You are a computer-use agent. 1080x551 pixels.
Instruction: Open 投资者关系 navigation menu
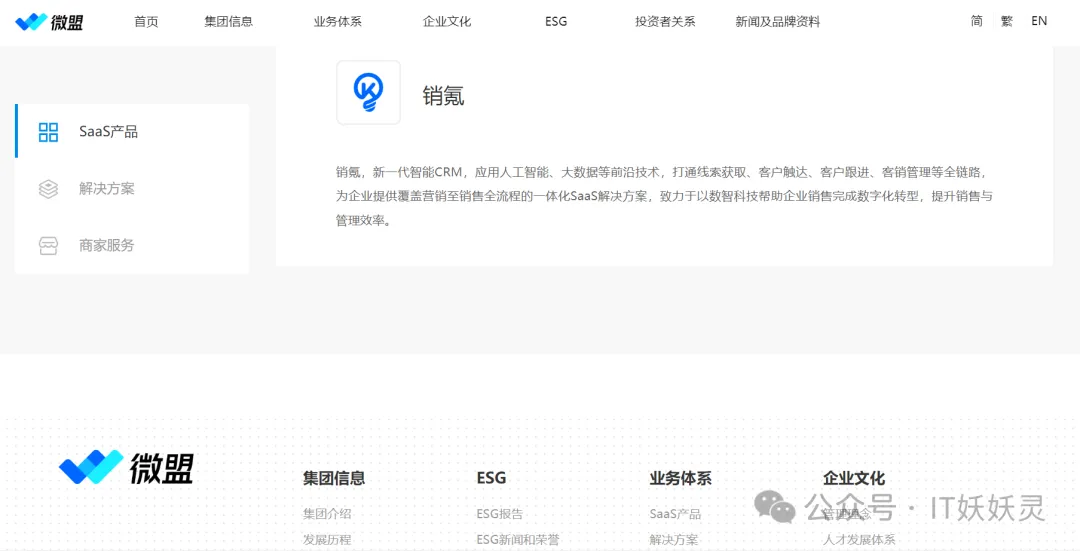point(665,21)
